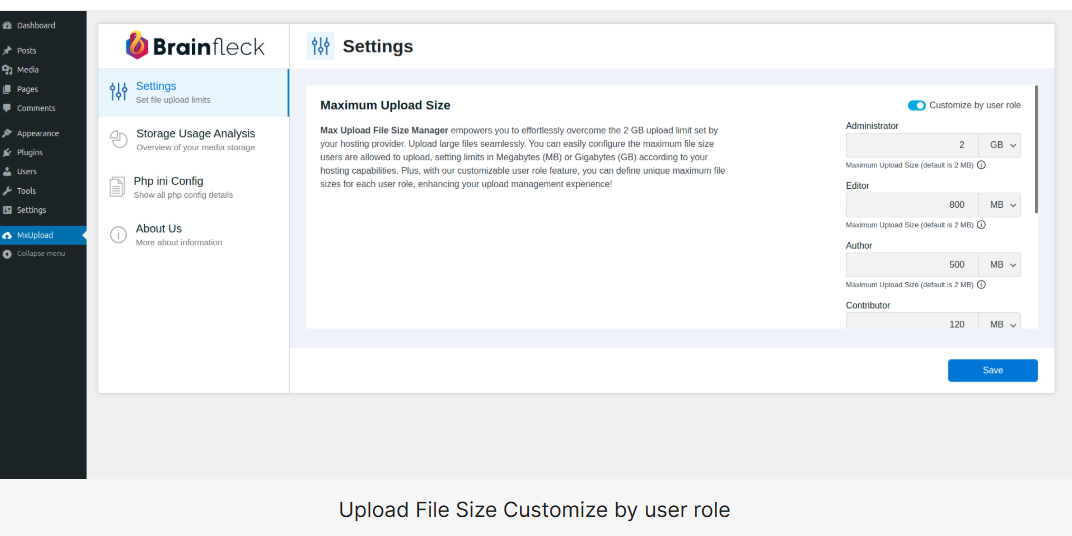The image size is (1072, 536).
Task: Open the Dashboard menu item
Action: click(43, 25)
